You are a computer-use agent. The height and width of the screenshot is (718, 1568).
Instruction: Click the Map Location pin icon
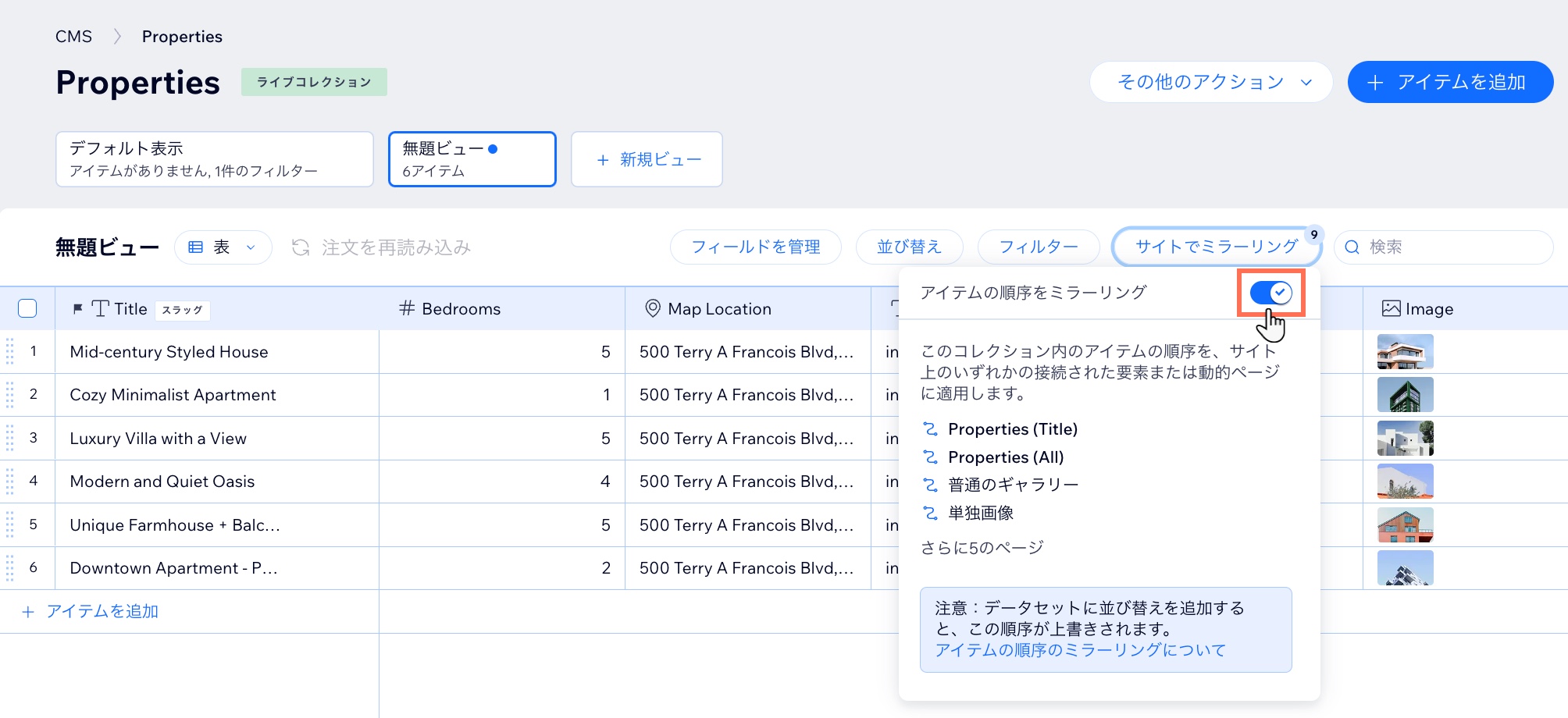click(652, 309)
